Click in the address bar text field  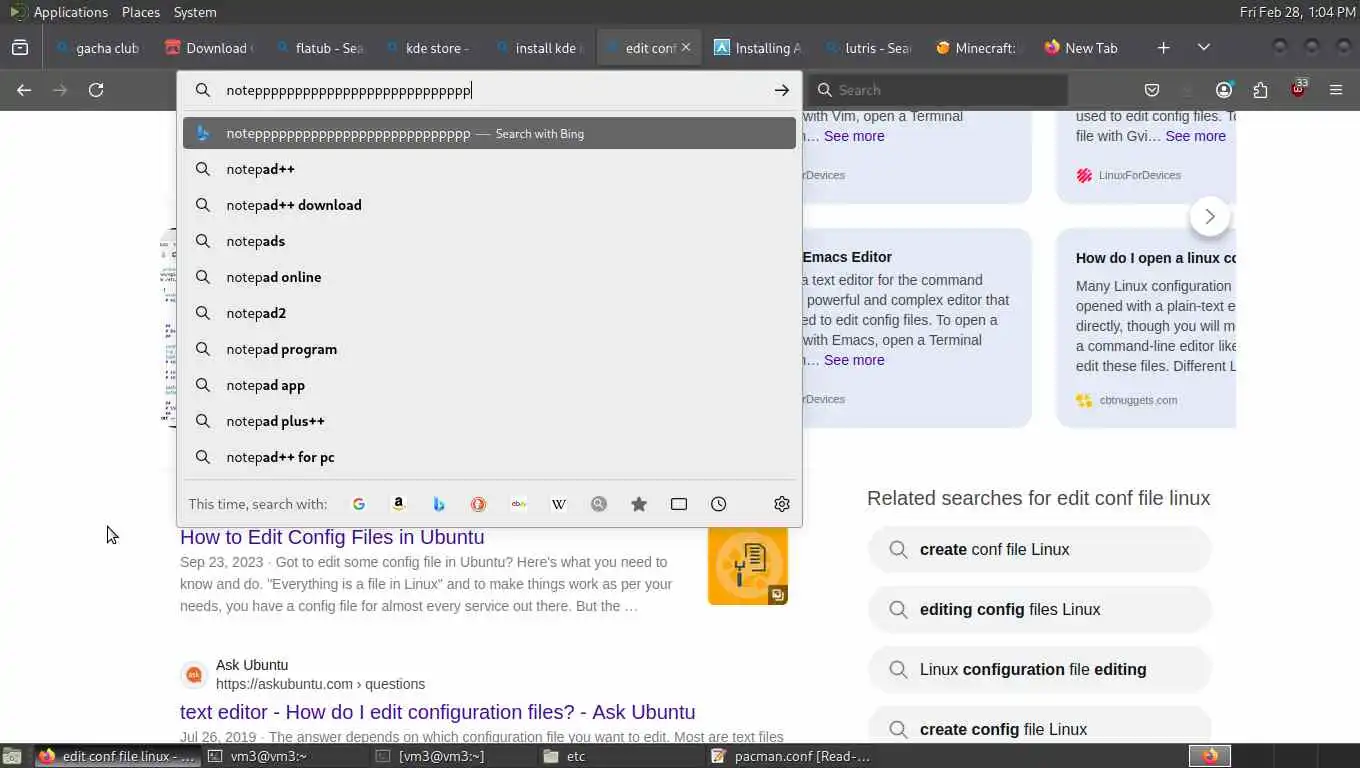click(x=490, y=90)
